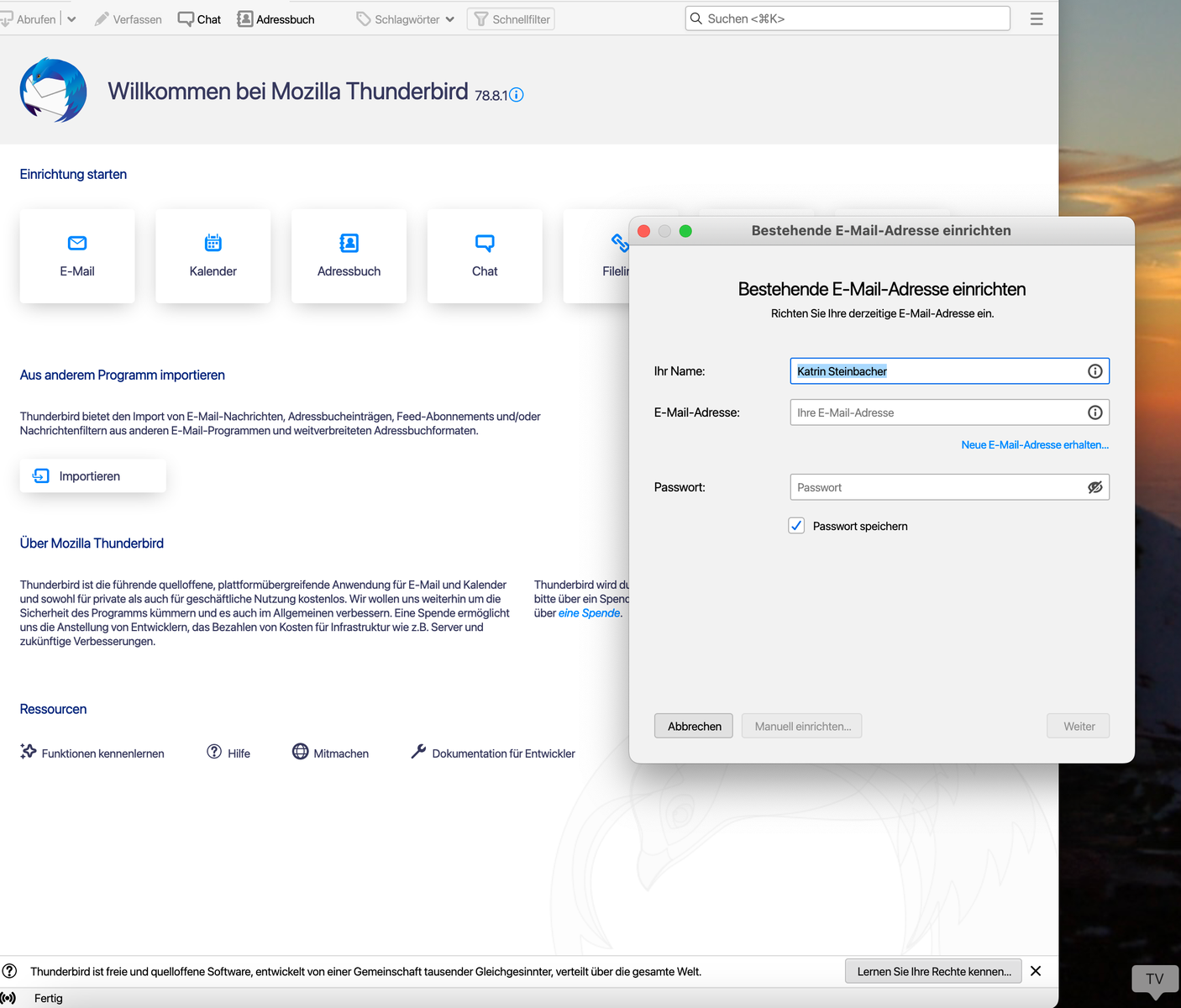Click the Über Mozilla Thunderbird heading
This screenshot has width=1181, height=1008.
point(92,543)
